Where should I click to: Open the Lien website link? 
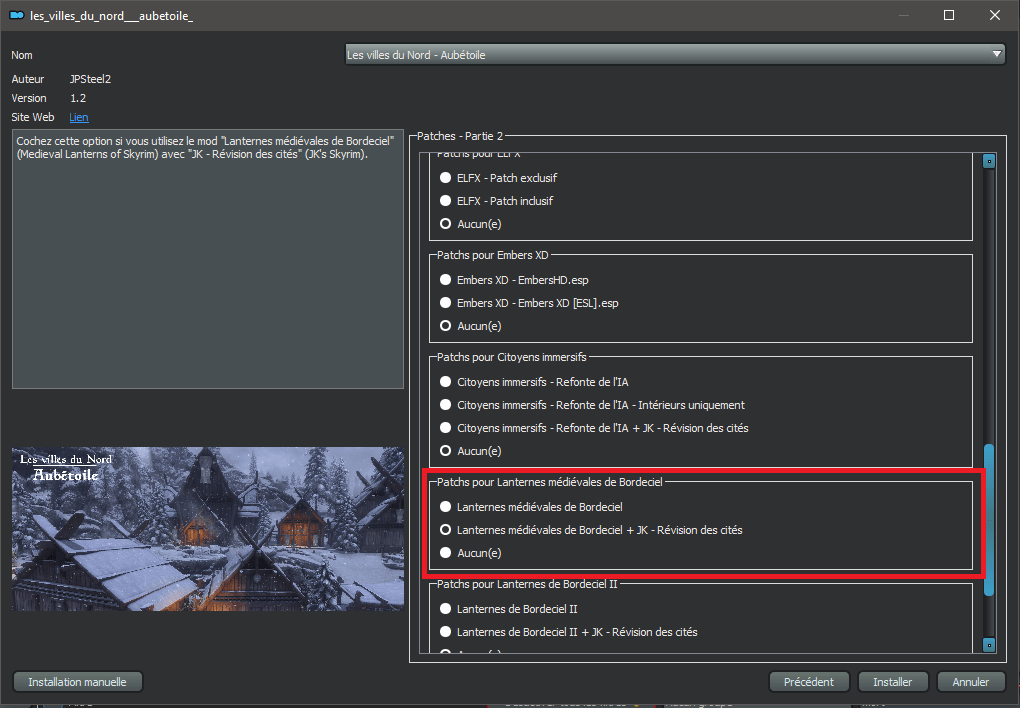coord(79,117)
